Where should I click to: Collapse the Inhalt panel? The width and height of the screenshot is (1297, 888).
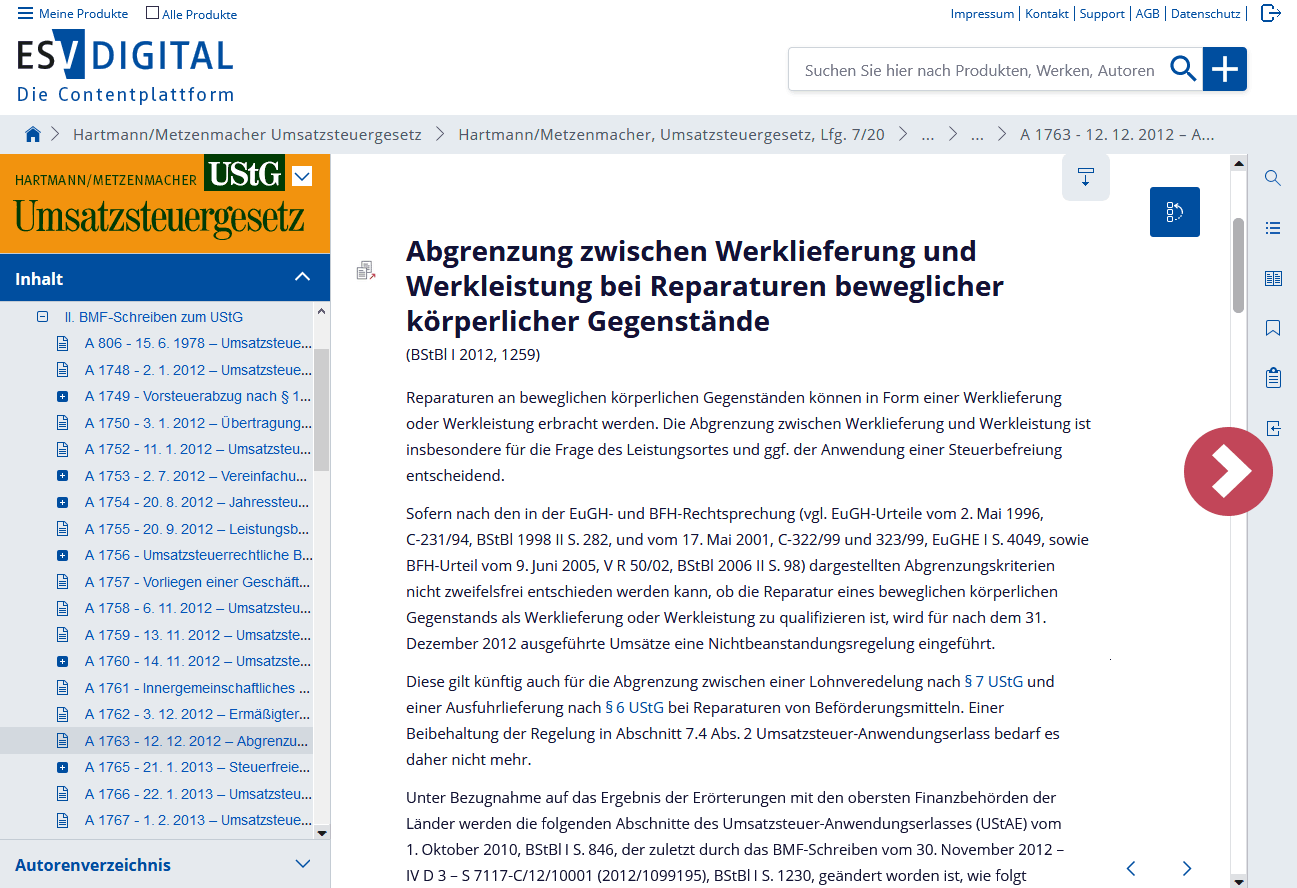coord(302,278)
